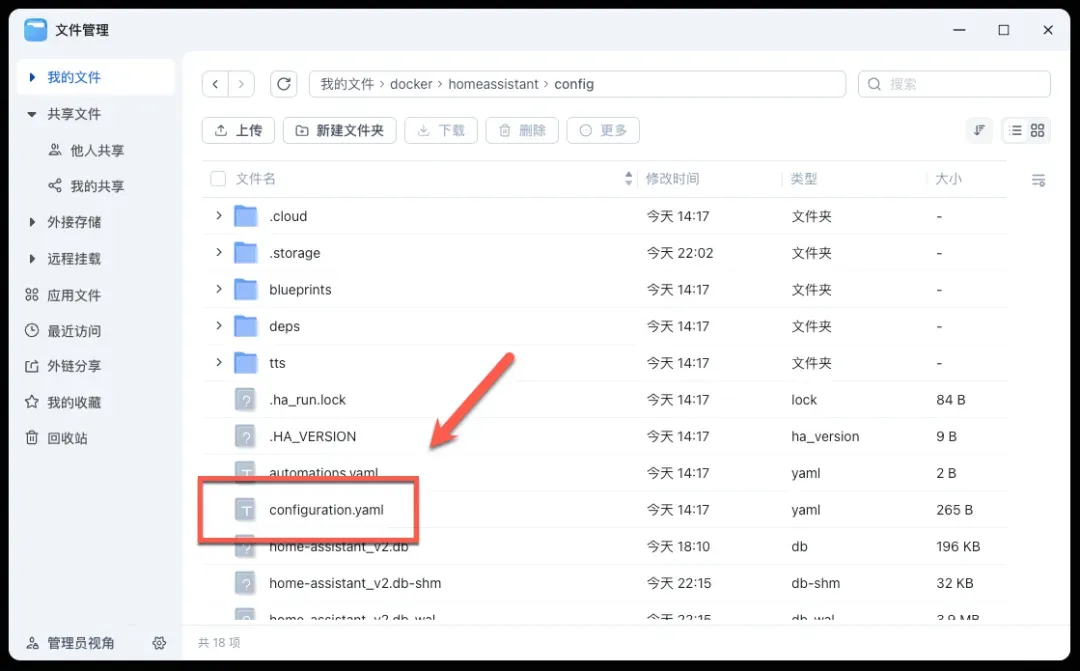
Task: Switch to grid view layout icon
Action: pyautogui.click(x=1037, y=131)
